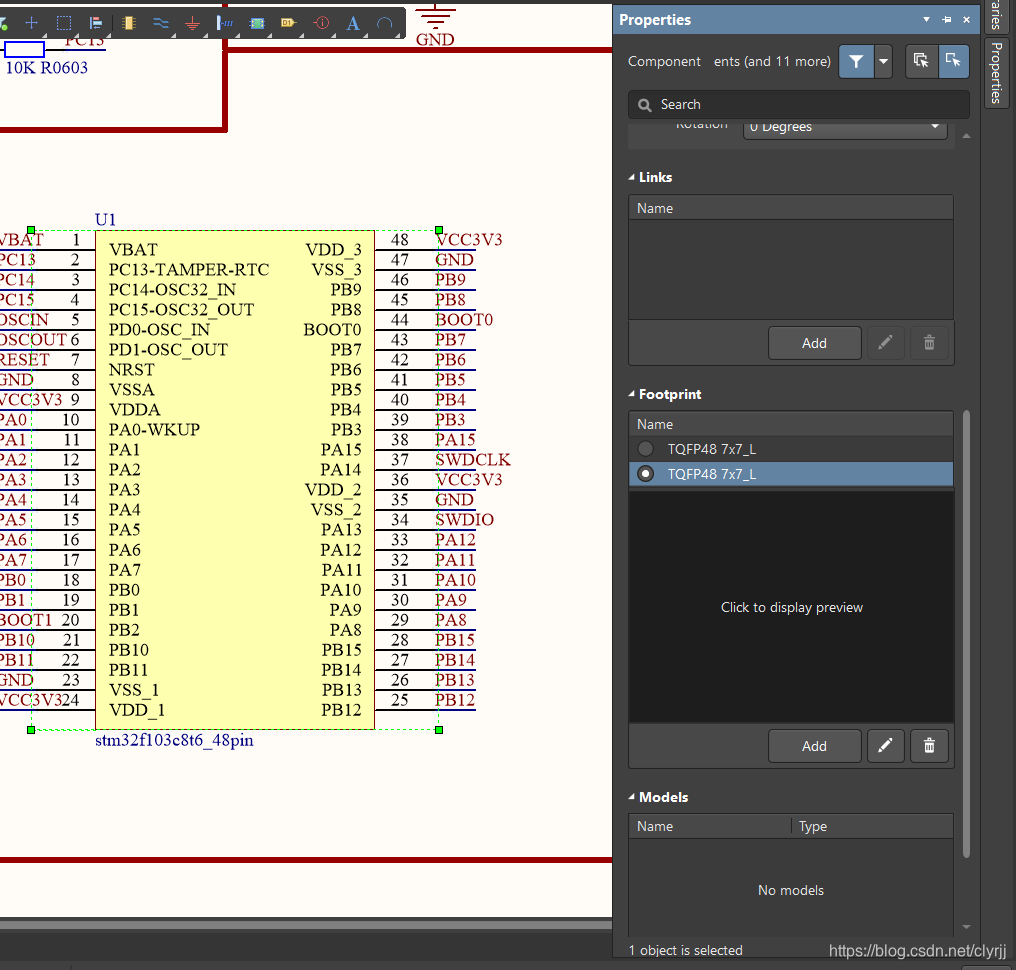Delete the footprint using trash icon

pos(929,746)
